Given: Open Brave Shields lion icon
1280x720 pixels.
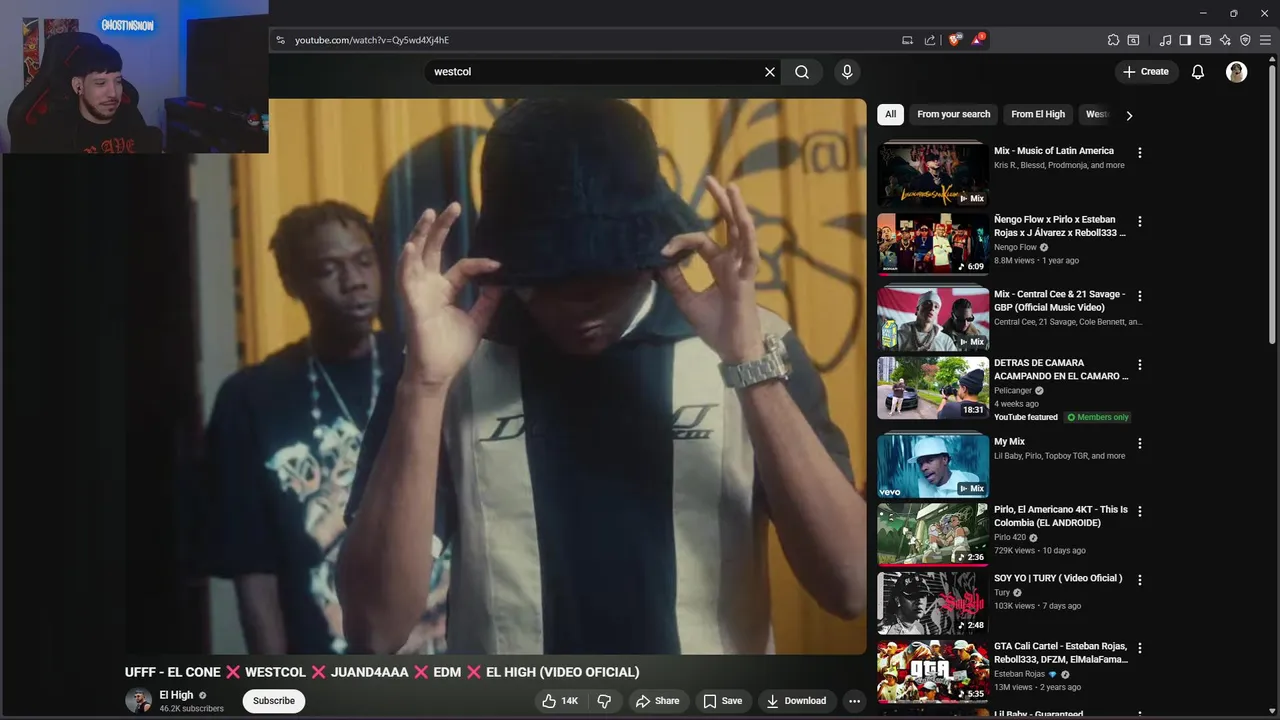Looking at the screenshot, I should point(955,40).
